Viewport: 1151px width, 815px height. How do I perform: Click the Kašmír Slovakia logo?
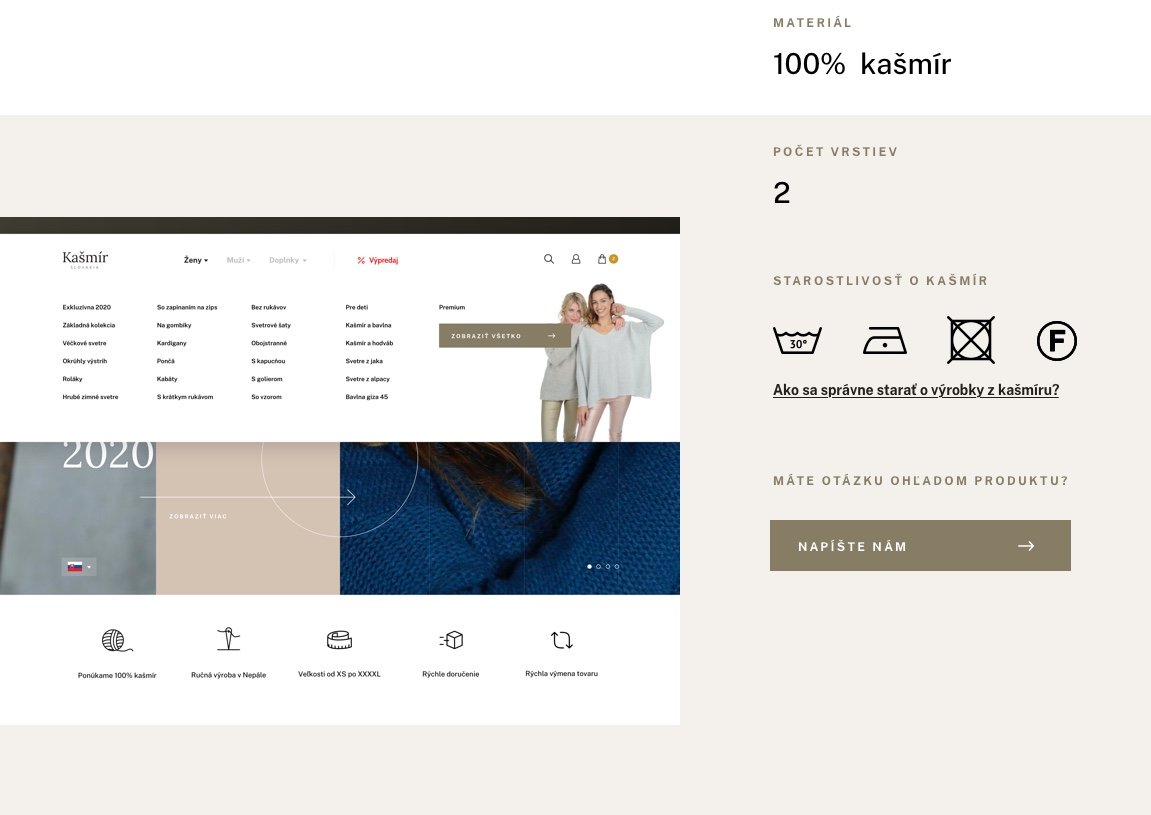pos(85,260)
